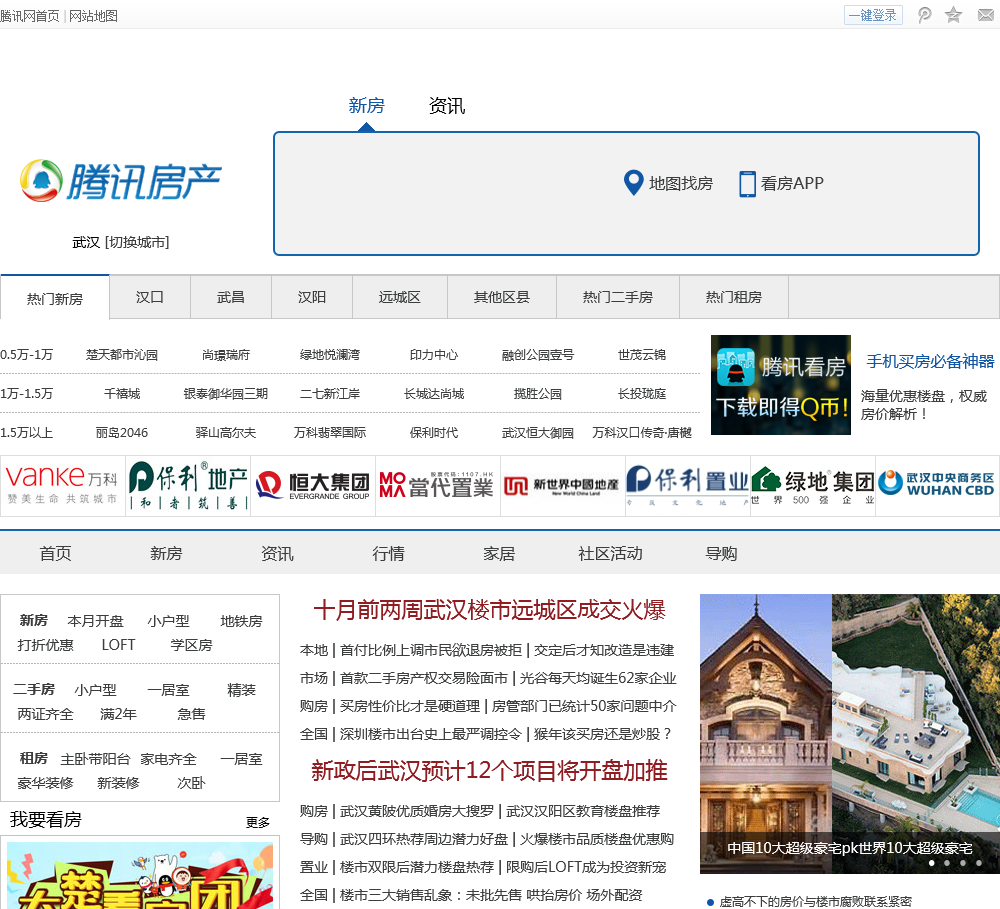
Task: Select the 武昌 district tab
Action: 231,297
